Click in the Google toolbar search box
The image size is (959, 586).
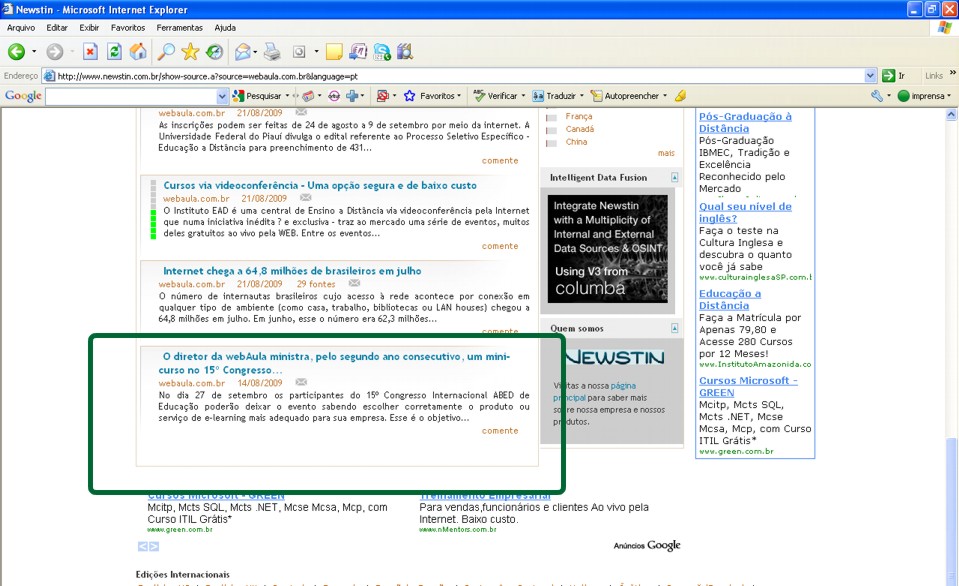[x=131, y=96]
